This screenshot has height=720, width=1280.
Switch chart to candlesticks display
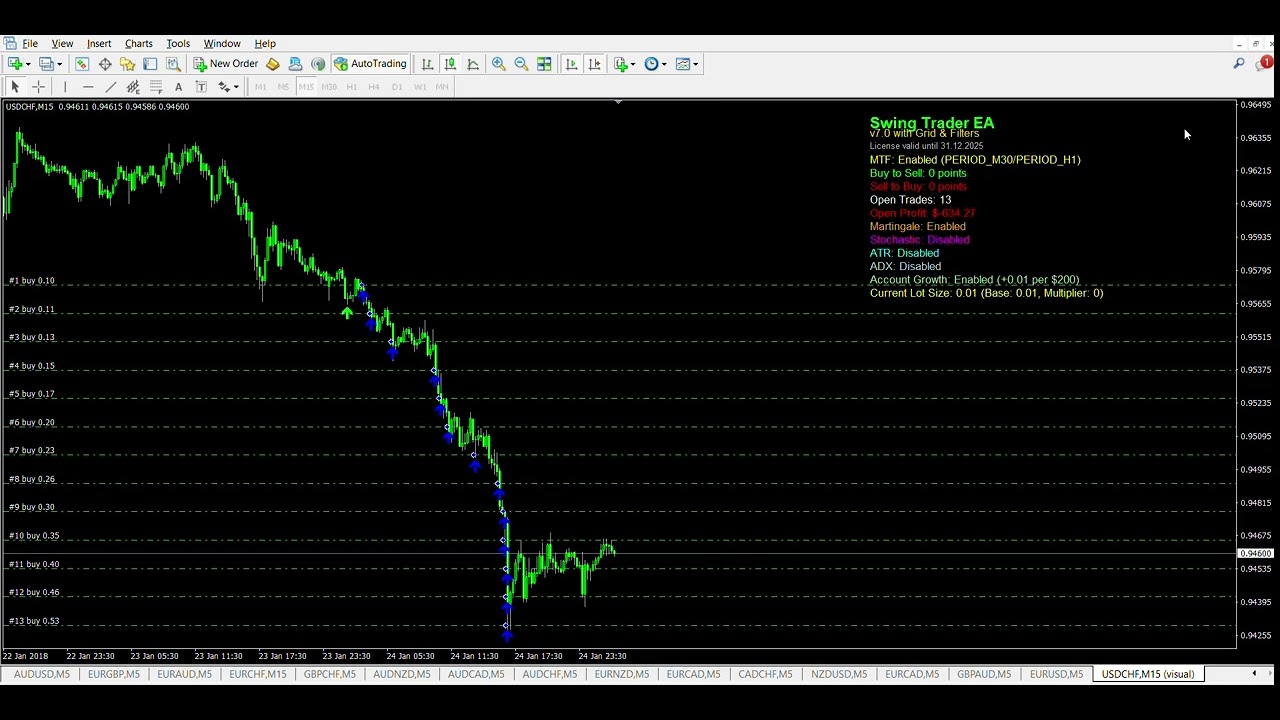click(x=450, y=64)
